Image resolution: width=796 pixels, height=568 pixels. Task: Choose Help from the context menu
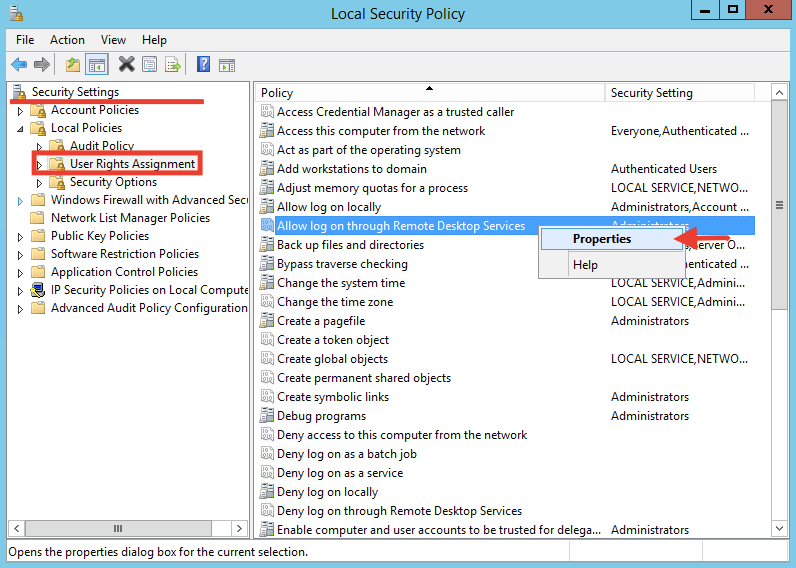tap(585, 265)
